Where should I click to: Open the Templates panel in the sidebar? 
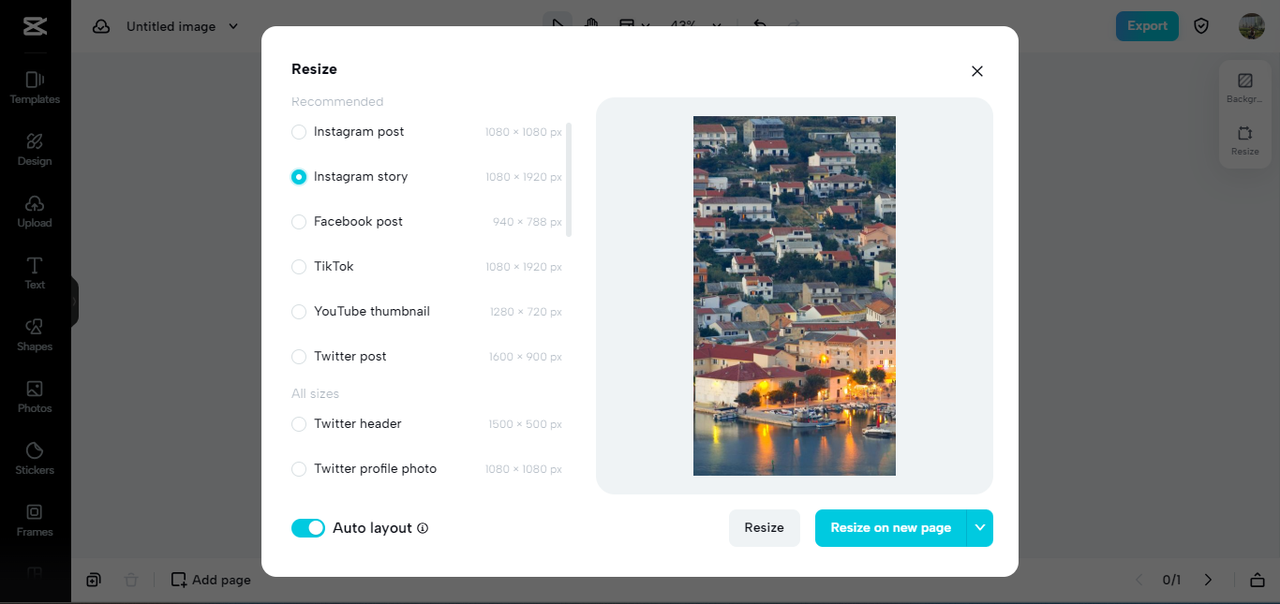(x=34, y=87)
